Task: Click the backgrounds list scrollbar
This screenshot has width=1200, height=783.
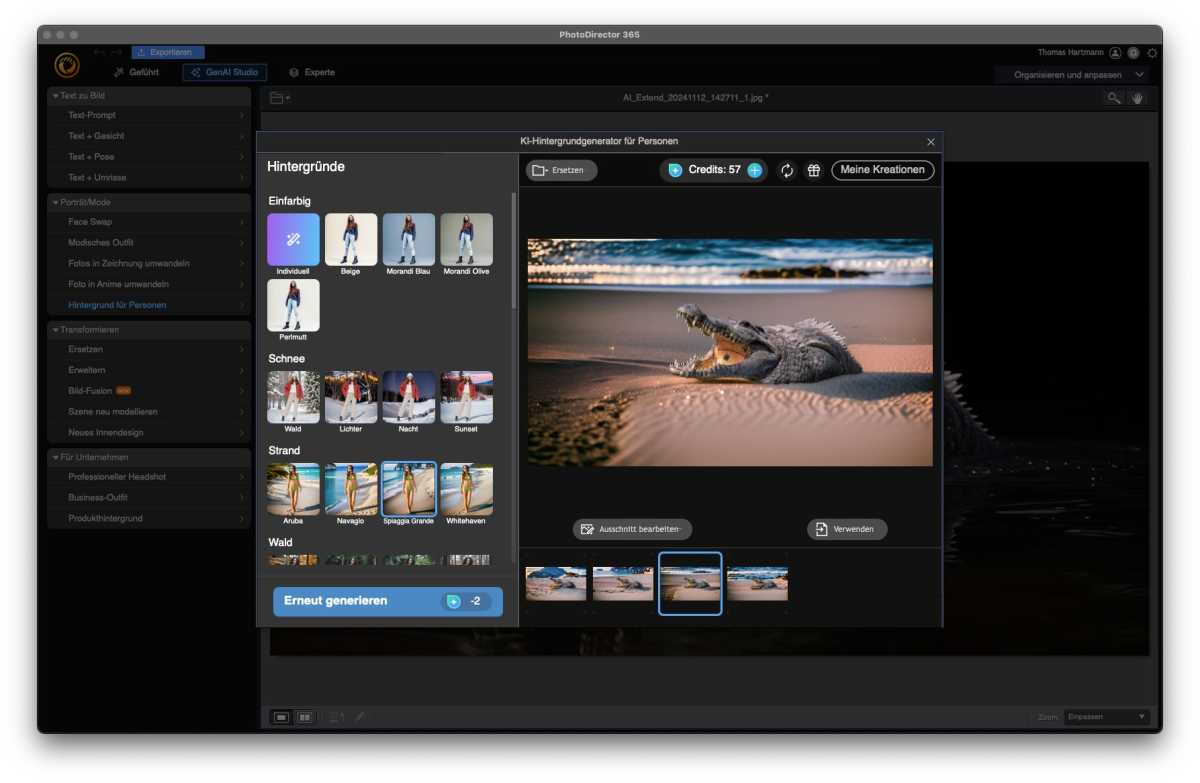Action: pyautogui.click(x=514, y=250)
